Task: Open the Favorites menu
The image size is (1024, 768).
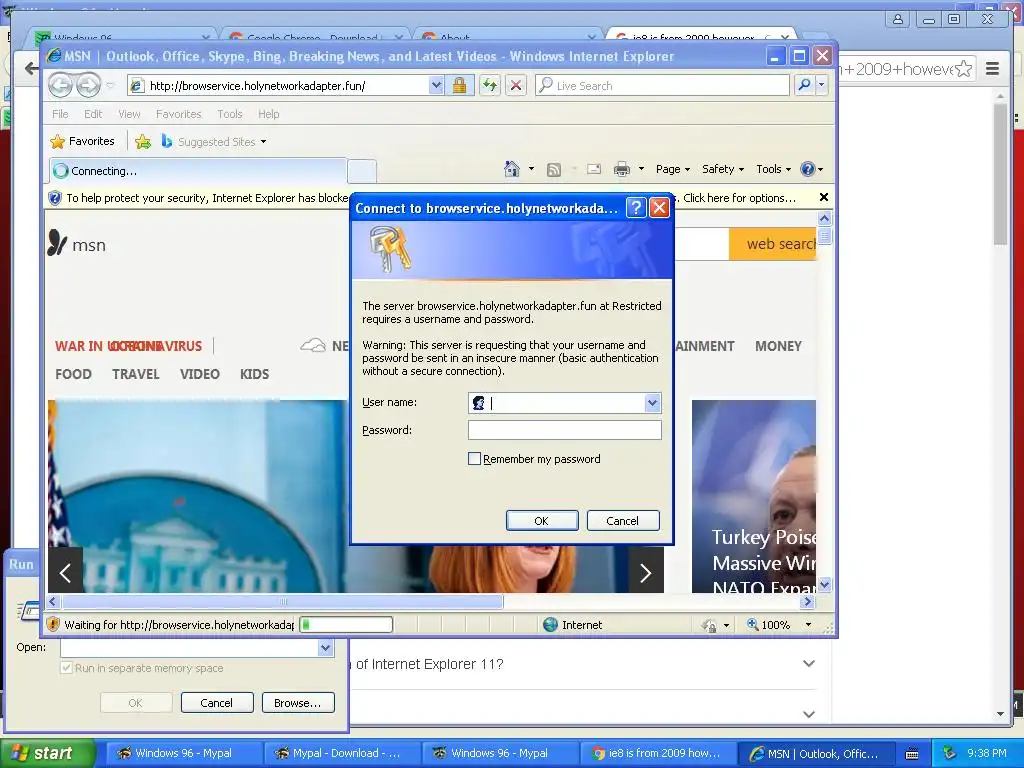Action: pos(179,114)
